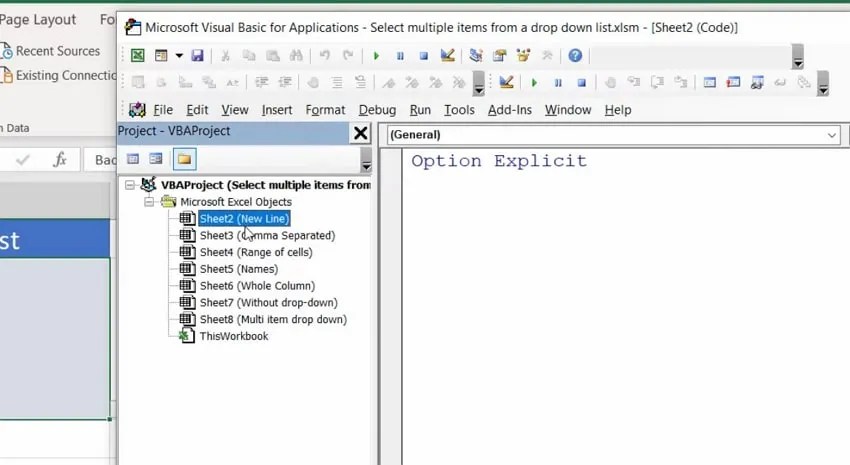The width and height of the screenshot is (850, 465).
Task: Select ThisWorkbook in project tree
Action: tap(234, 337)
